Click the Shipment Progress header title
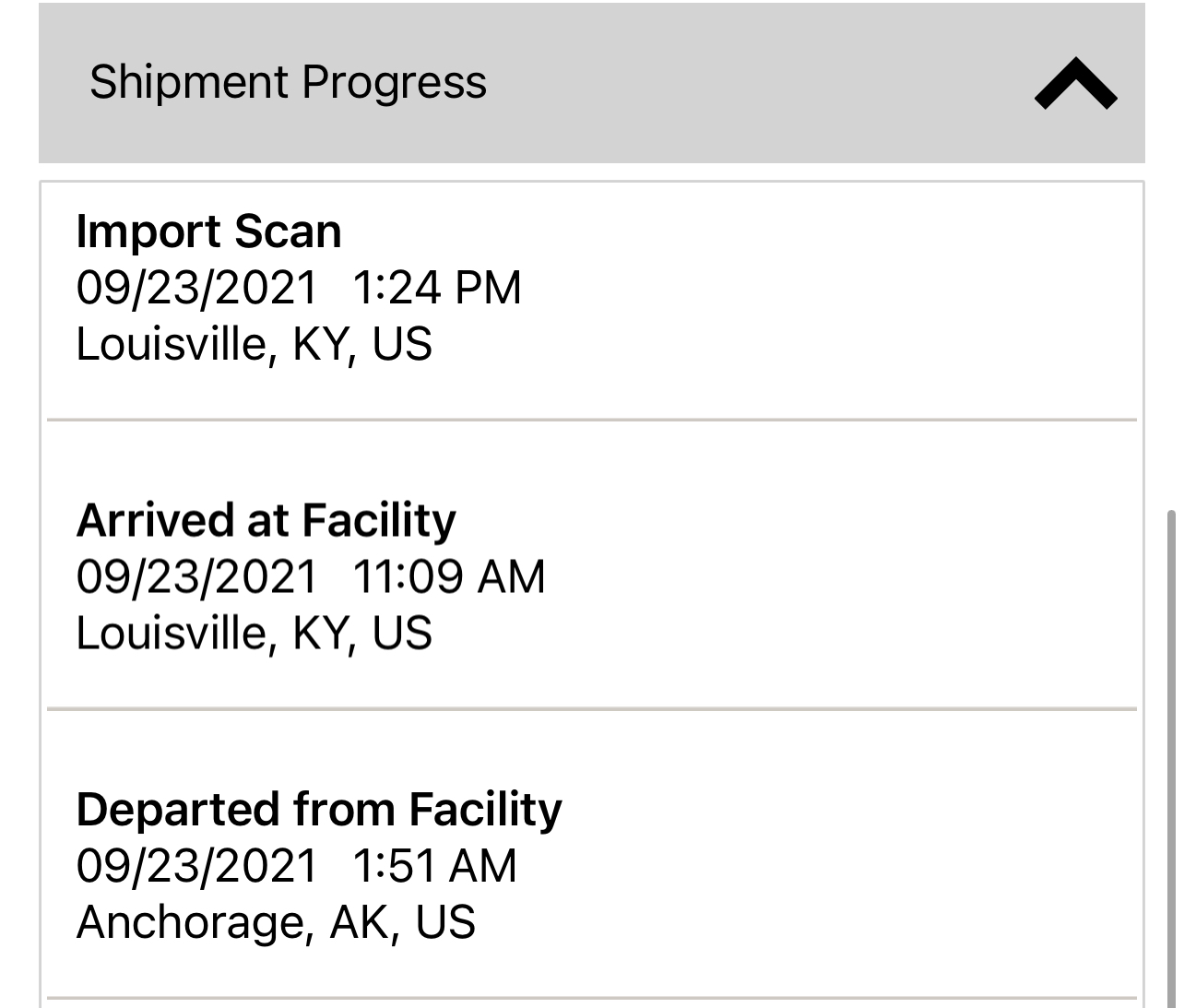 (288, 82)
